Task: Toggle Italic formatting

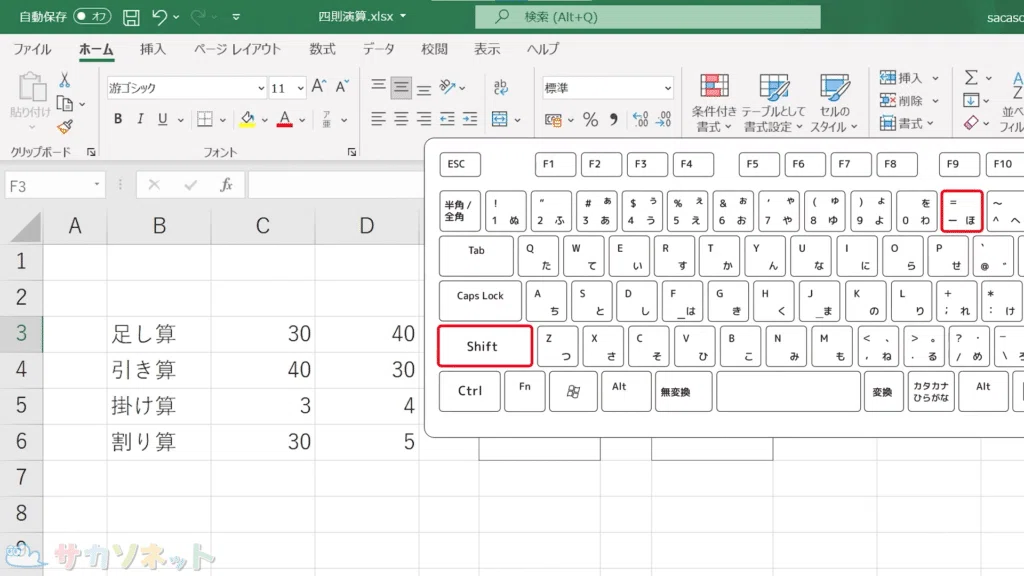Action: 140,119
